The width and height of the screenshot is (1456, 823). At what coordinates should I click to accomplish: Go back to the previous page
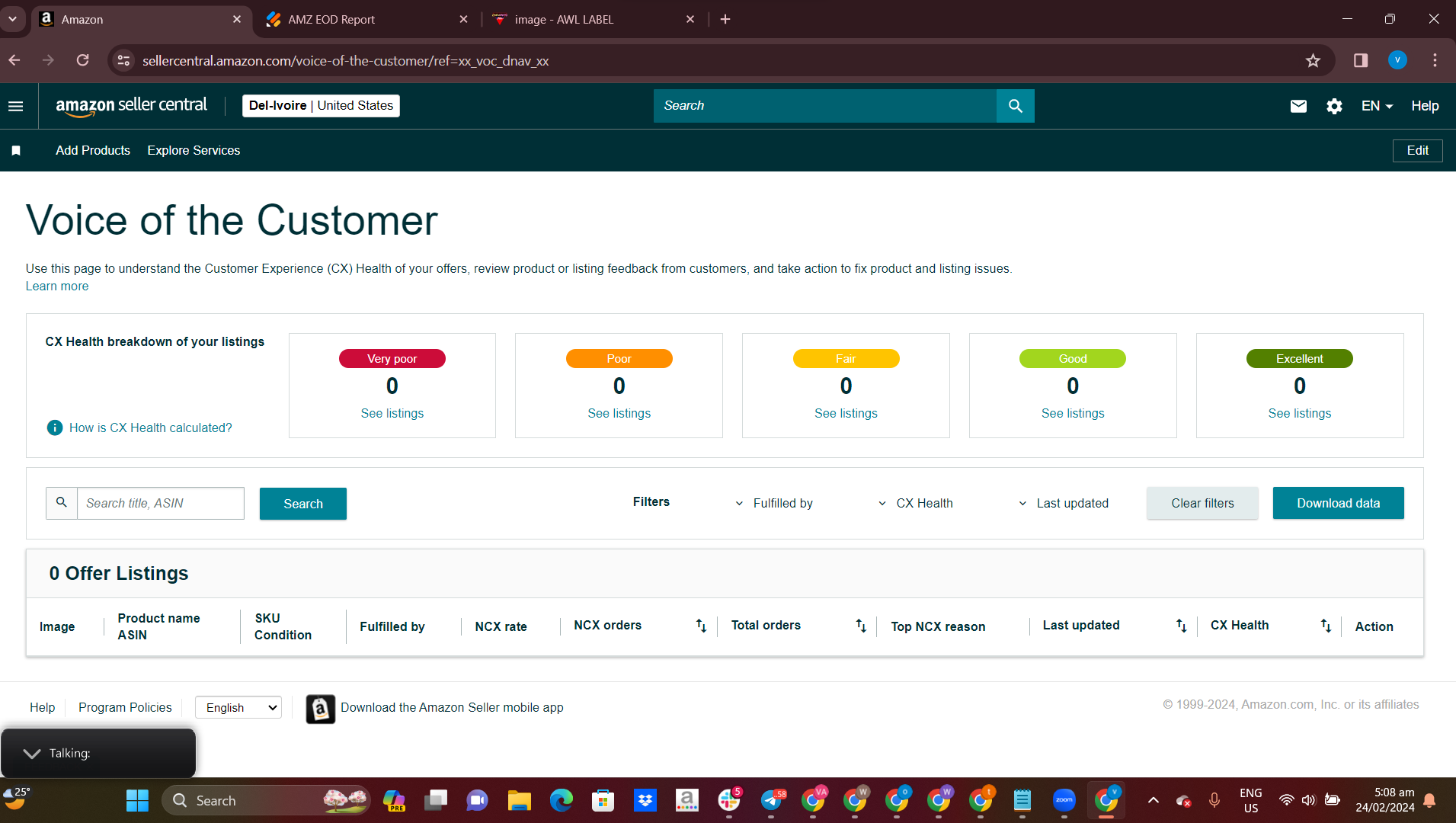click(x=14, y=60)
